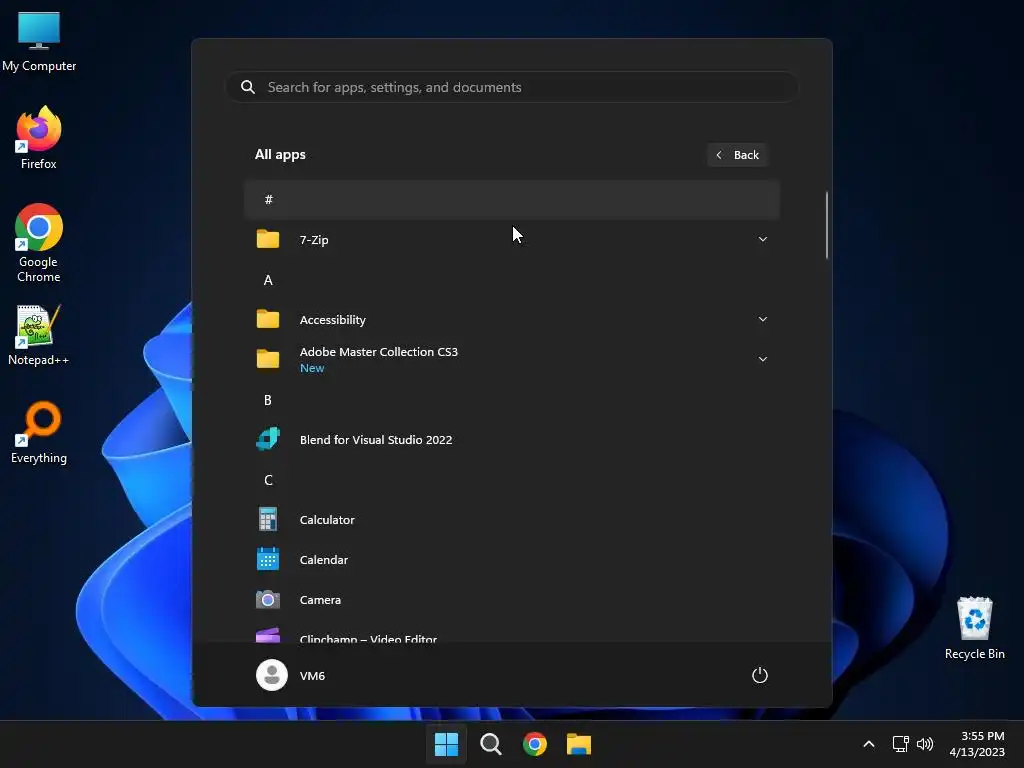Image resolution: width=1024 pixels, height=768 pixels.
Task: Open the Everything search desktop shortcut
Action: [39, 432]
